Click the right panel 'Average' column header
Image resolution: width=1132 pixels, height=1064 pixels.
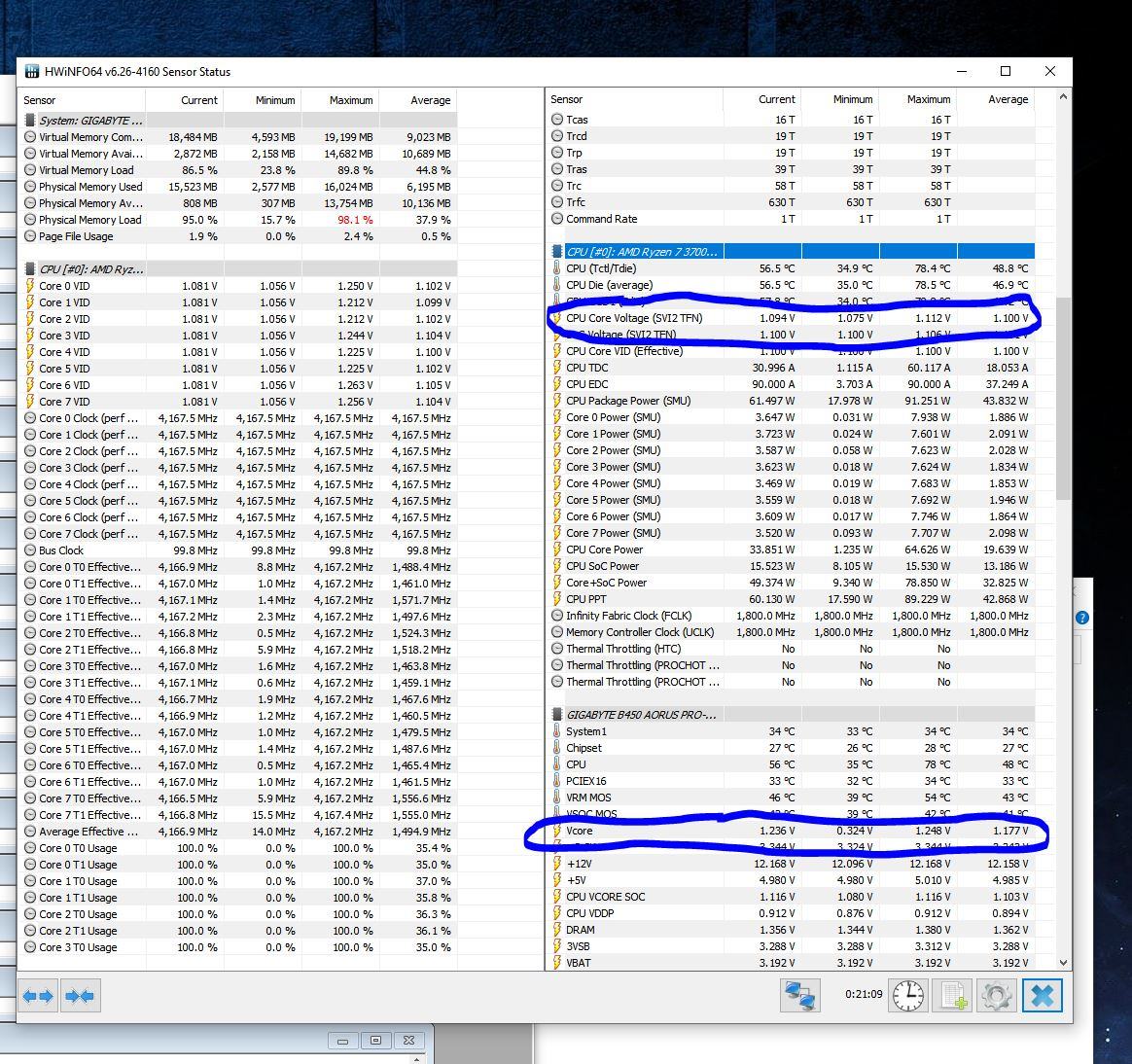click(996, 99)
